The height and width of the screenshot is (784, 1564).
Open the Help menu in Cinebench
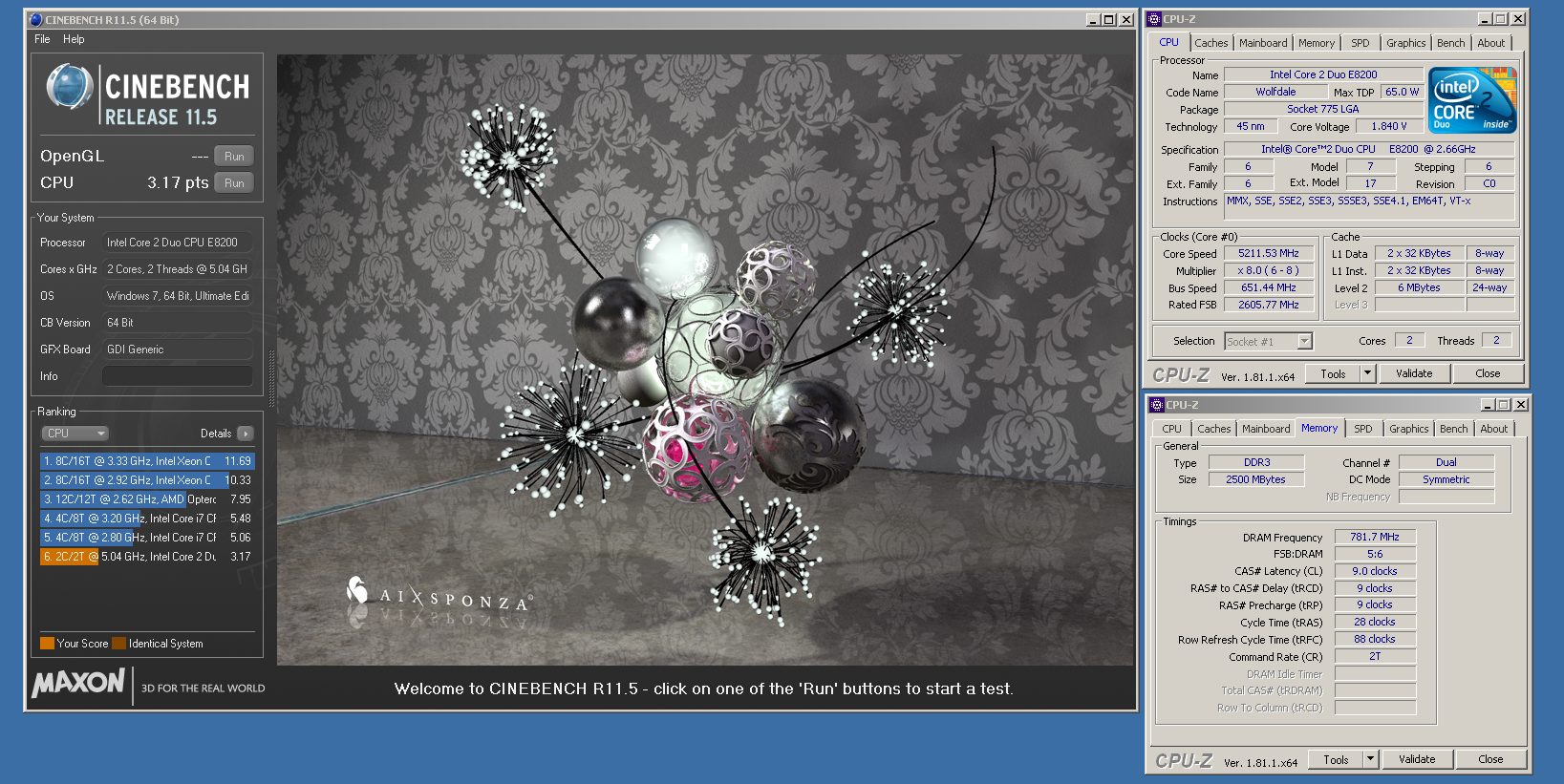coord(74,39)
